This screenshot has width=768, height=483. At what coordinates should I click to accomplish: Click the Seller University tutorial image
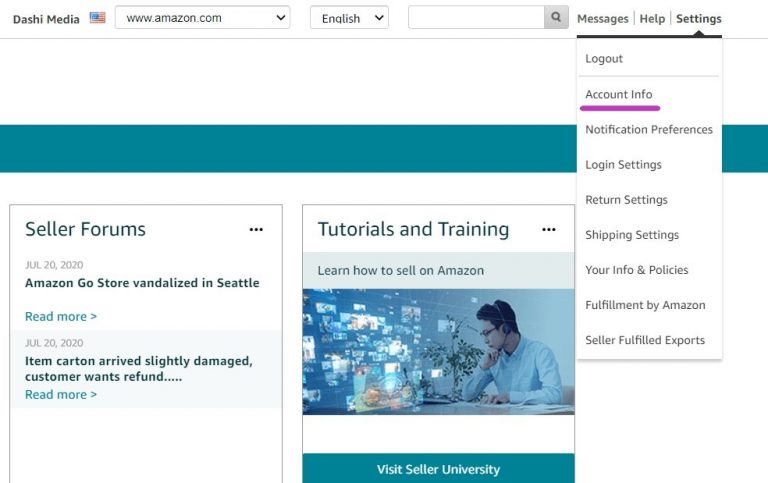click(438, 351)
